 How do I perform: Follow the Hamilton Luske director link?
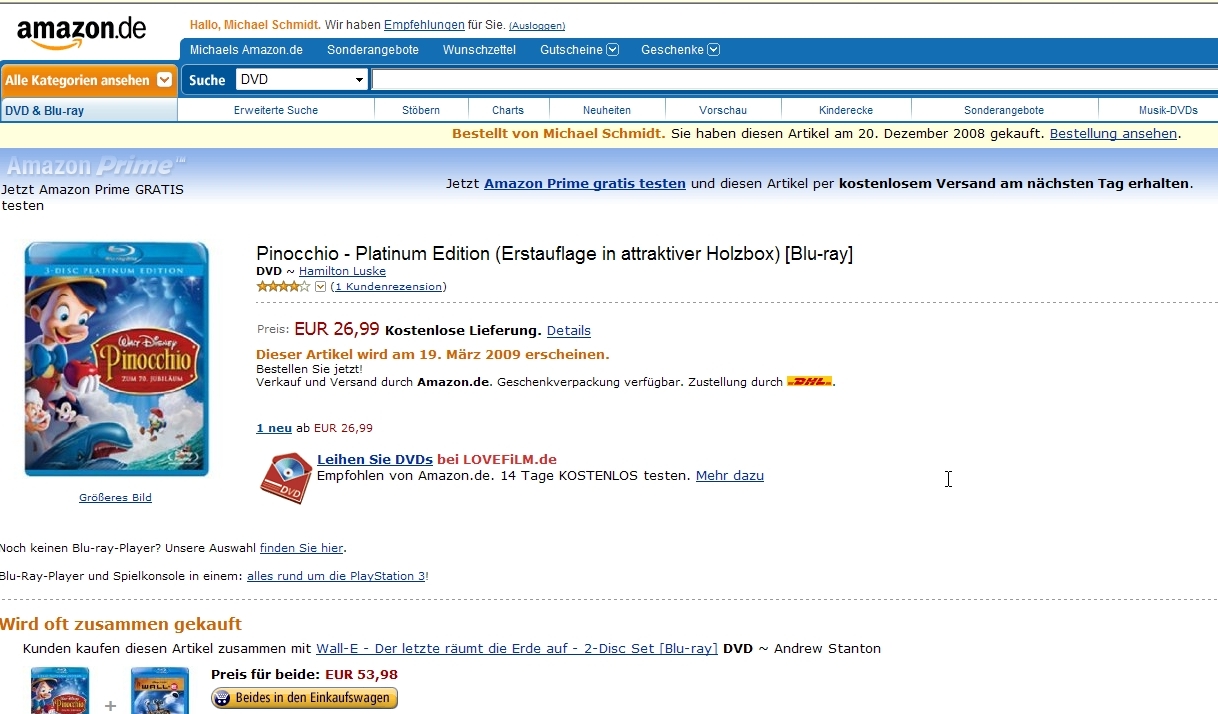click(342, 271)
